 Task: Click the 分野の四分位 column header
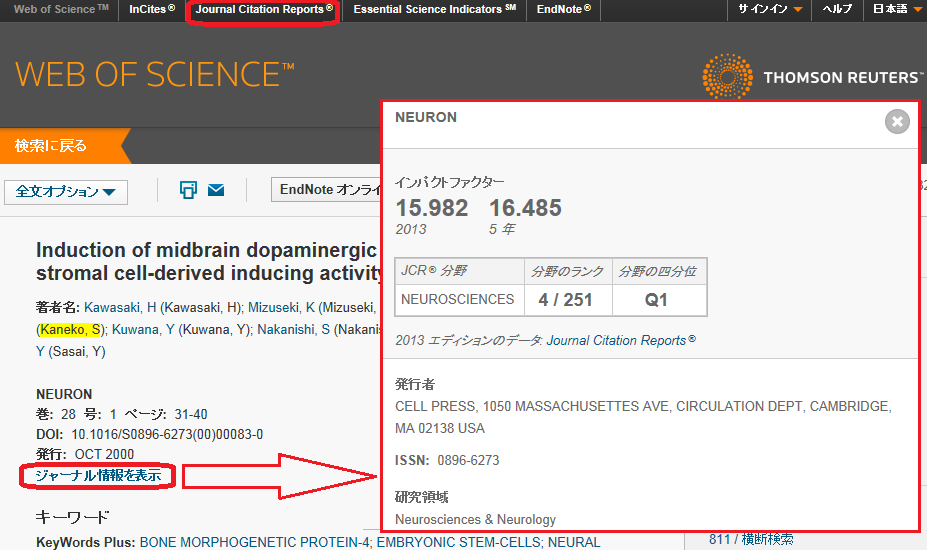point(659,272)
